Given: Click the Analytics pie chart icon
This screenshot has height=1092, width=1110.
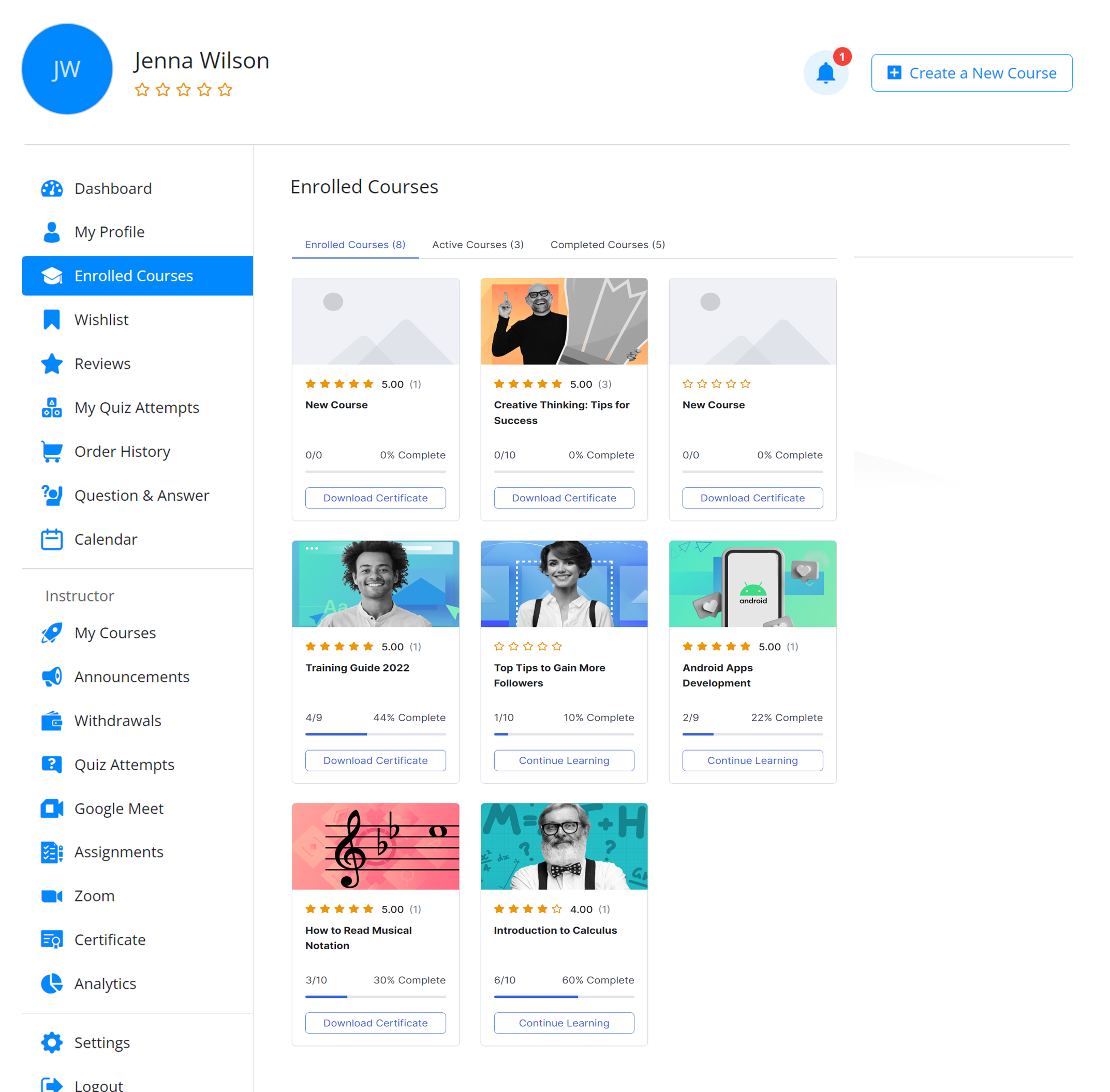Looking at the screenshot, I should [52, 983].
